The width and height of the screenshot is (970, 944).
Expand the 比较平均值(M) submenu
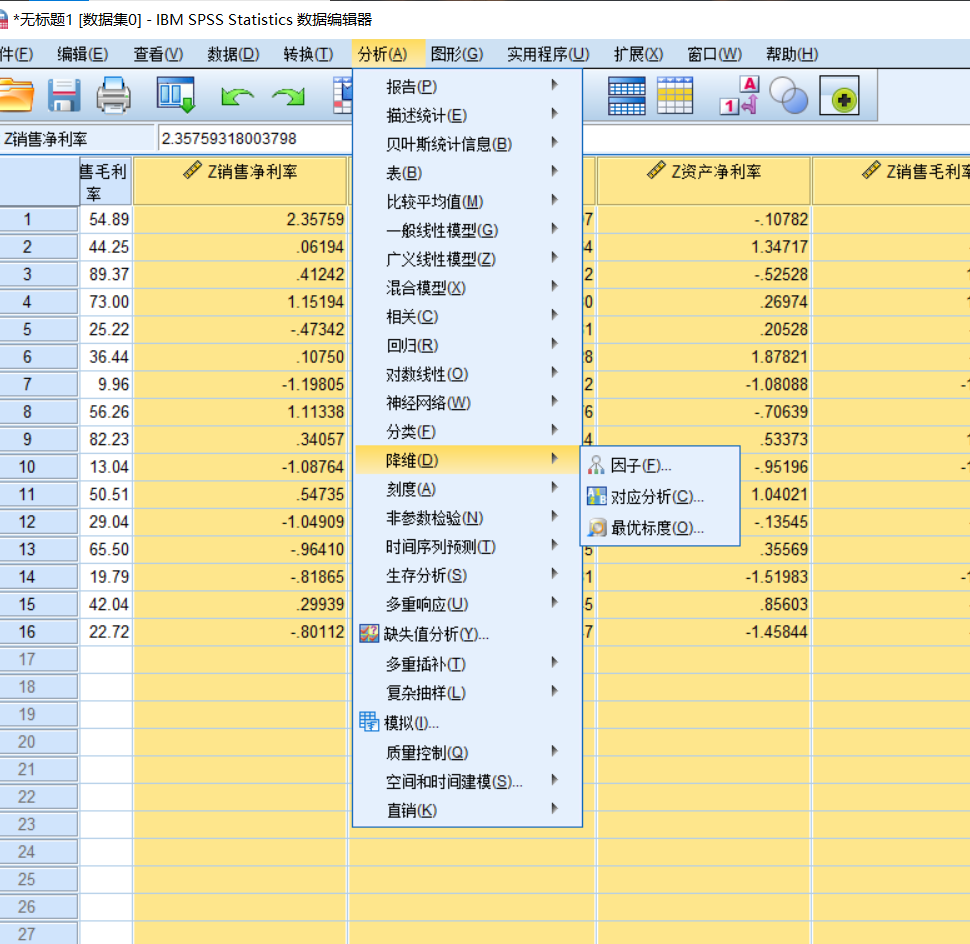tap(467, 202)
